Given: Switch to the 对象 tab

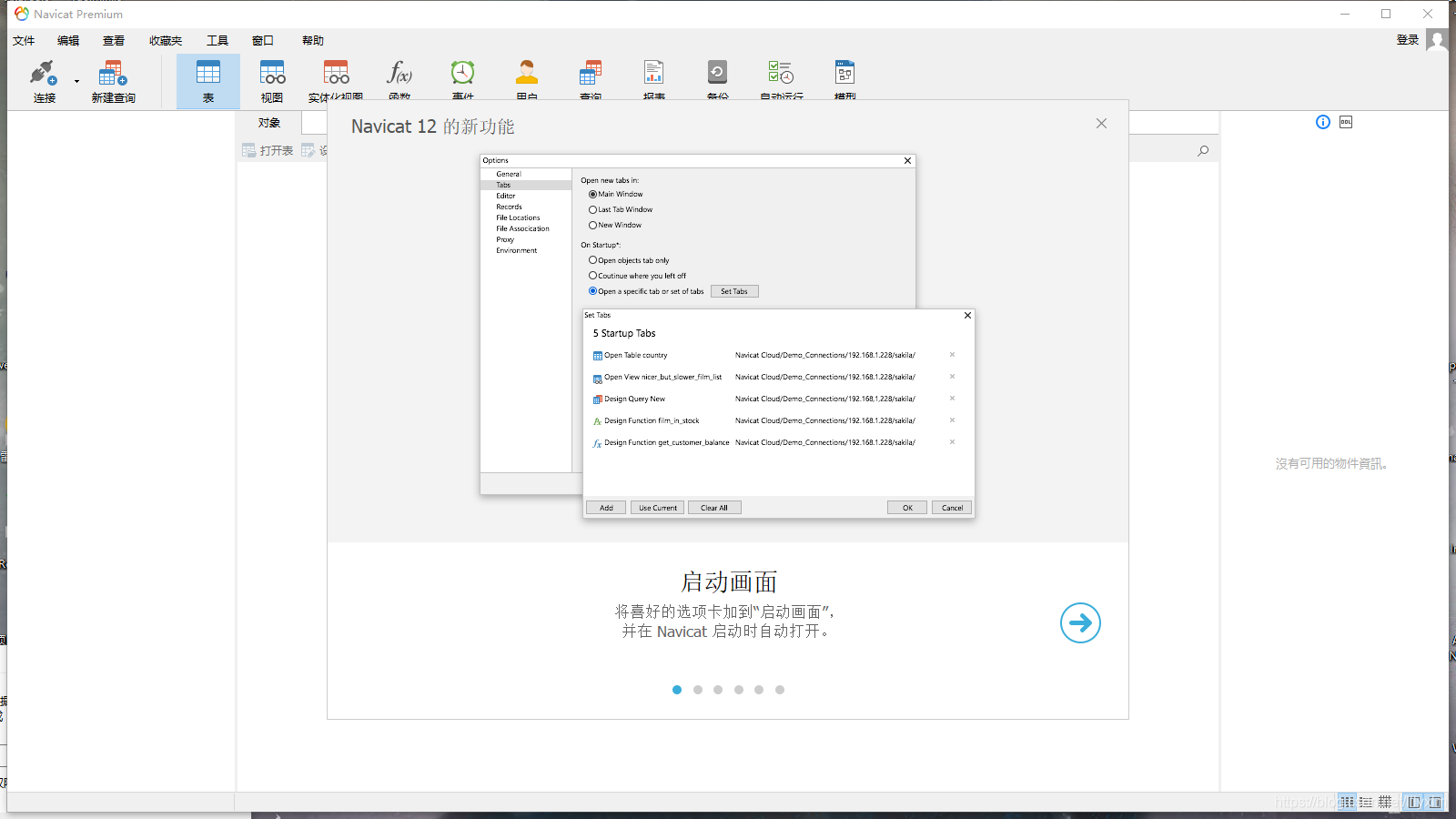Looking at the screenshot, I should tap(269, 123).
